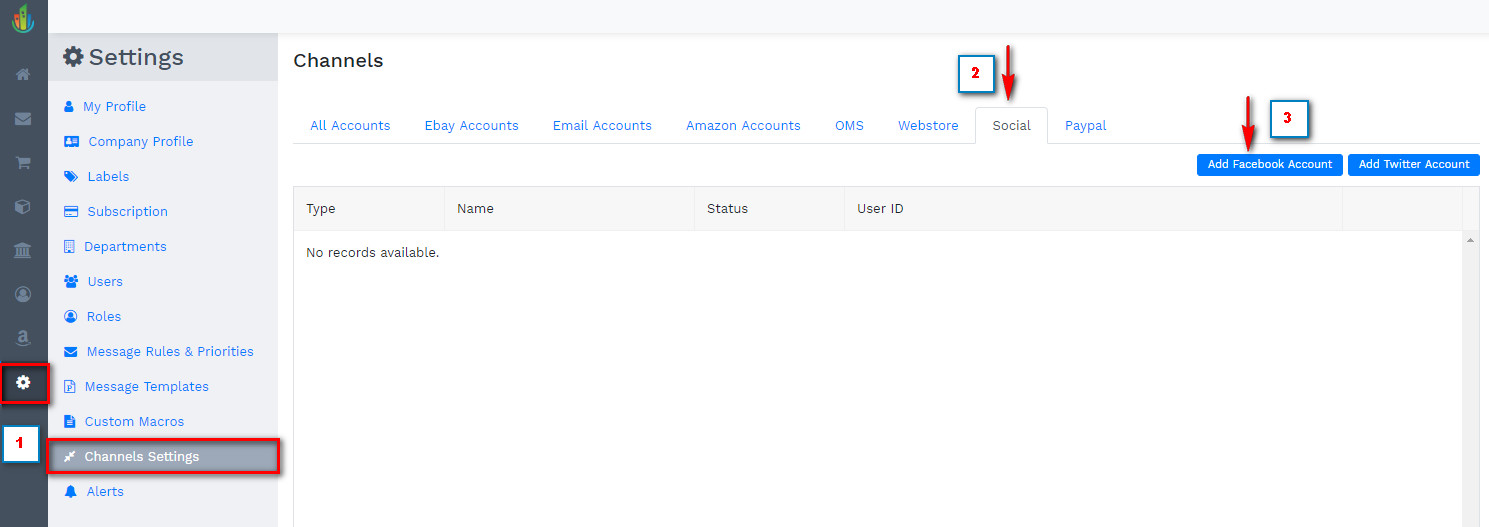Screen dimensions: 1489x527
Task: Open the Ebay Accounts tab
Action: coord(471,126)
